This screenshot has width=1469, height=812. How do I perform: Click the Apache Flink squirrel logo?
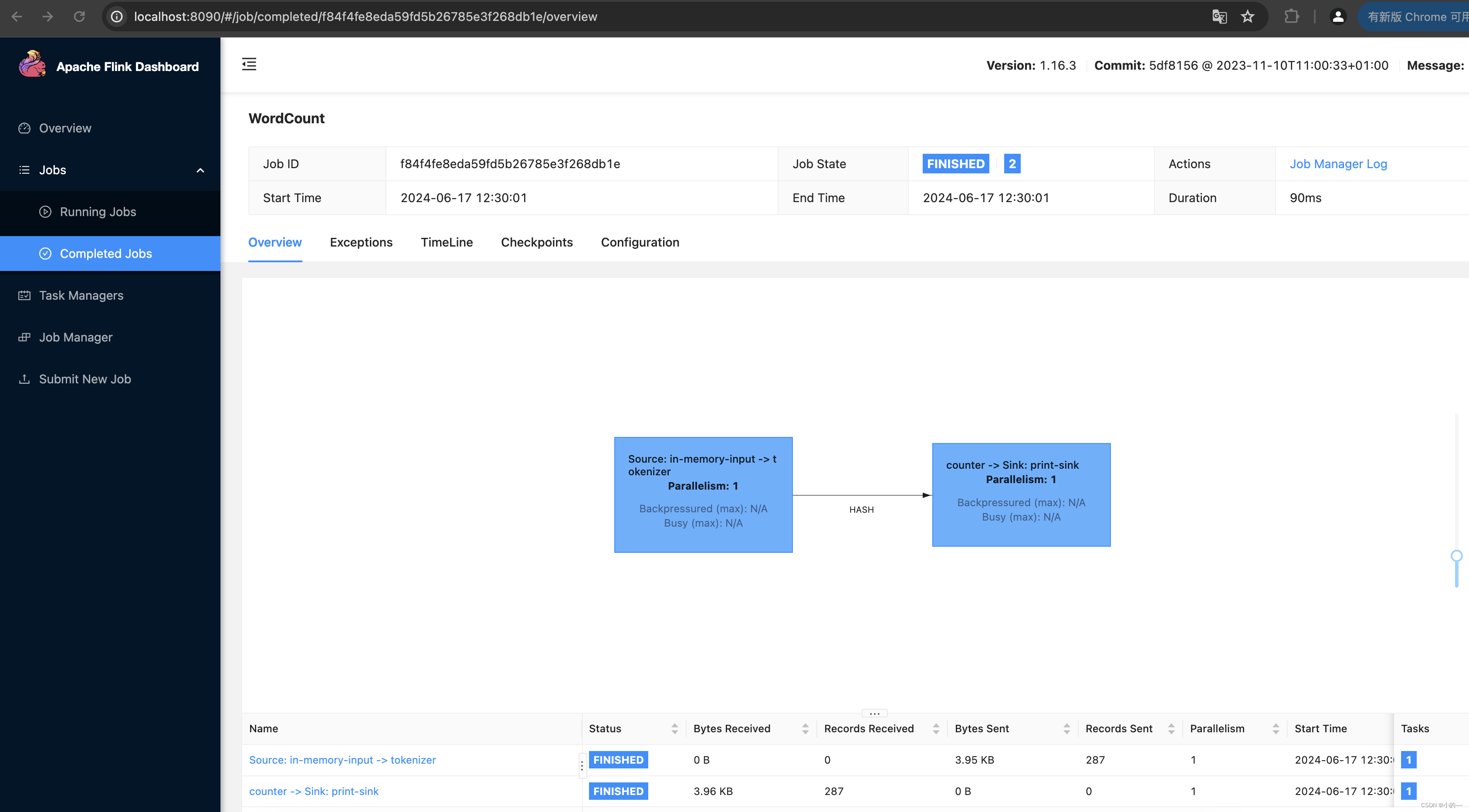(32, 65)
